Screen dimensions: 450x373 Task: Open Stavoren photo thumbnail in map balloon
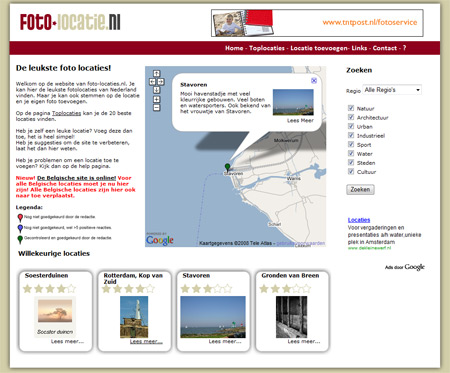[293, 102]
